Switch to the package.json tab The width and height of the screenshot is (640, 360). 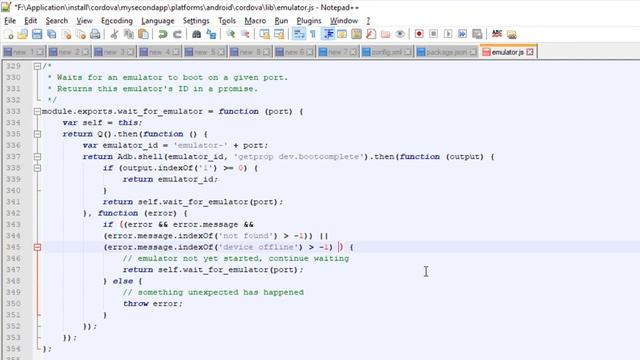pyautogui.click(x=446, y=52)
